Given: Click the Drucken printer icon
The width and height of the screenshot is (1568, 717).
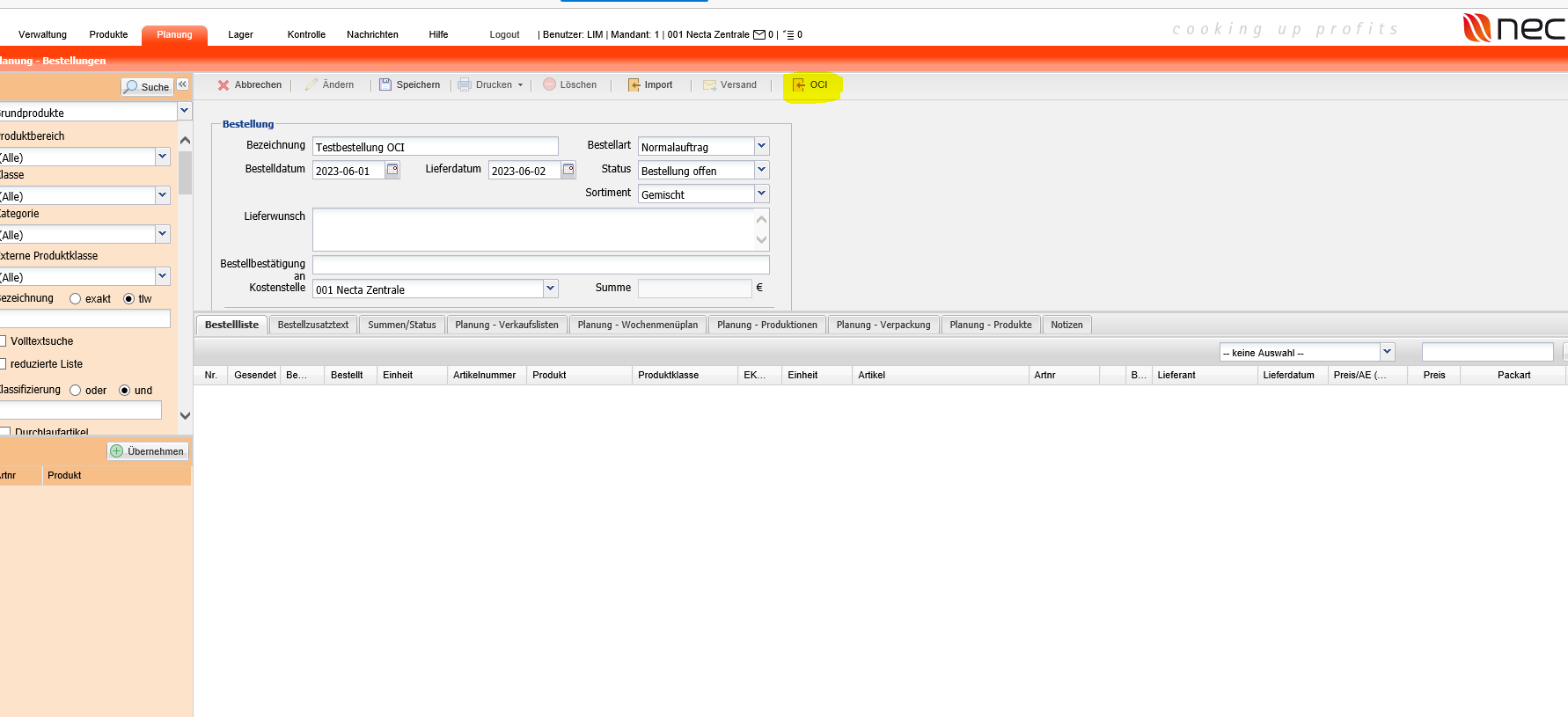Looking at the screenshot, I should (465, 85).
